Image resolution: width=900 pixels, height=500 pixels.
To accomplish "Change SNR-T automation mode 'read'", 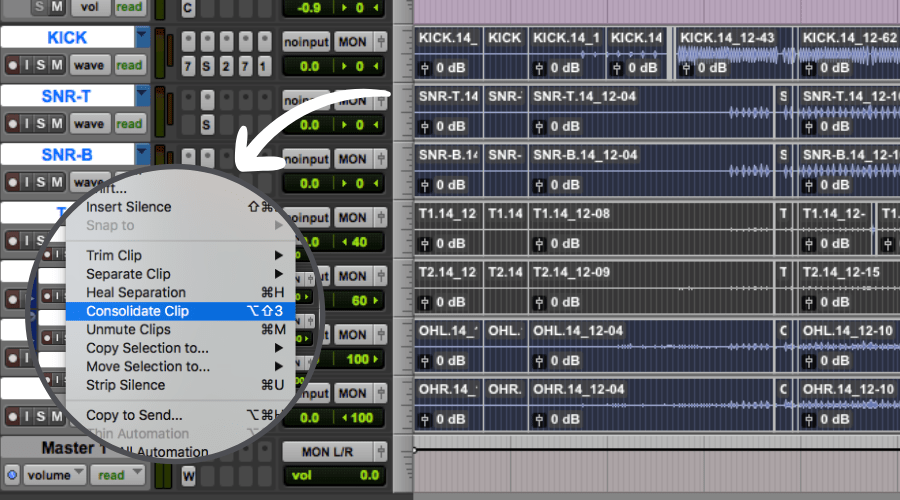I will [129, 123].
